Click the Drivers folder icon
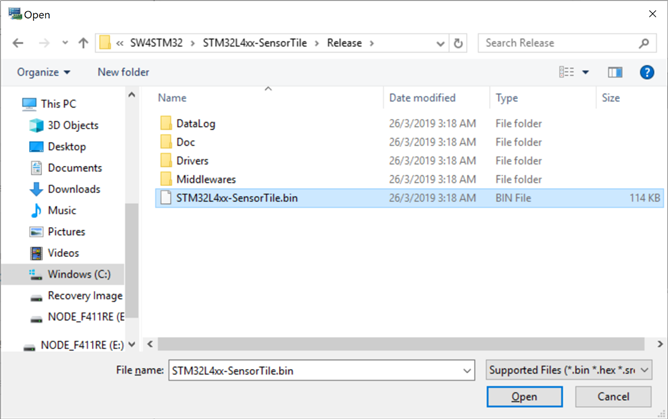 click(166, 161)
